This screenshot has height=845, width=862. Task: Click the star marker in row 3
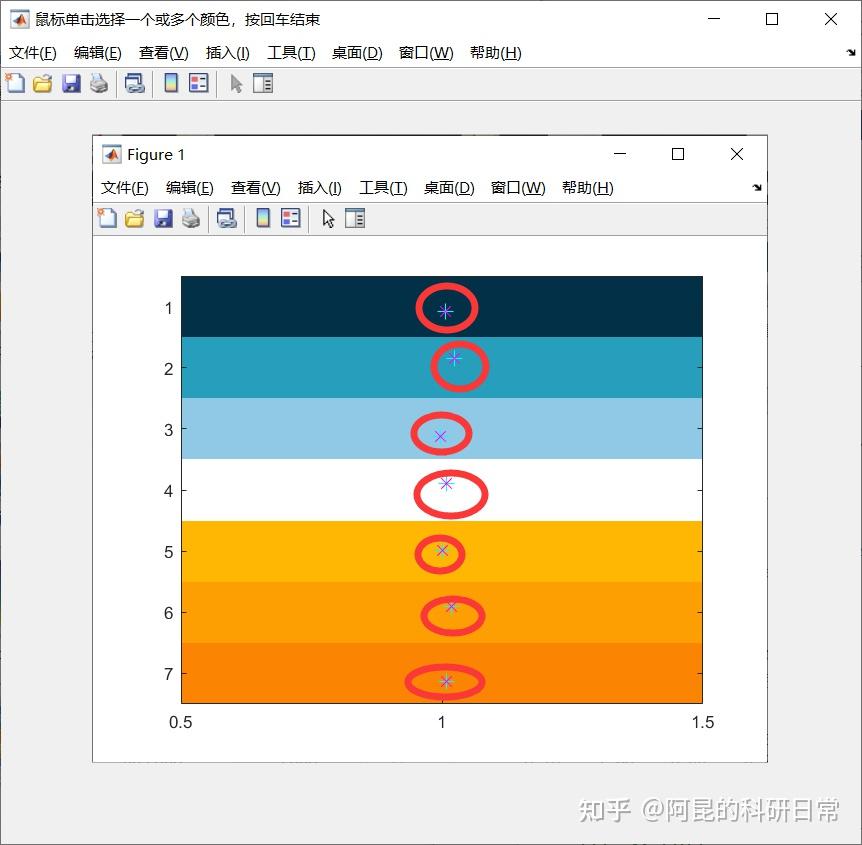coord(440,435)
